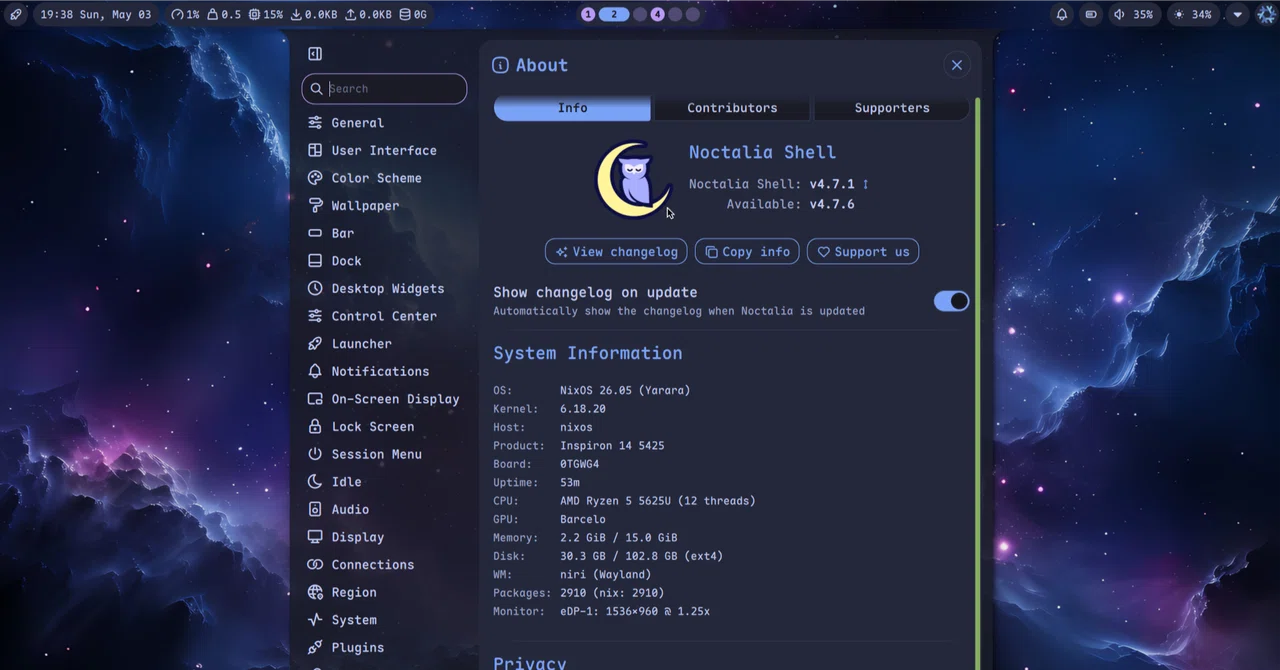Click the 'NixOS 26.05 (Yarara)' OS value
The width and height of the screenshot is (1280, 670).
click(625, 390)
